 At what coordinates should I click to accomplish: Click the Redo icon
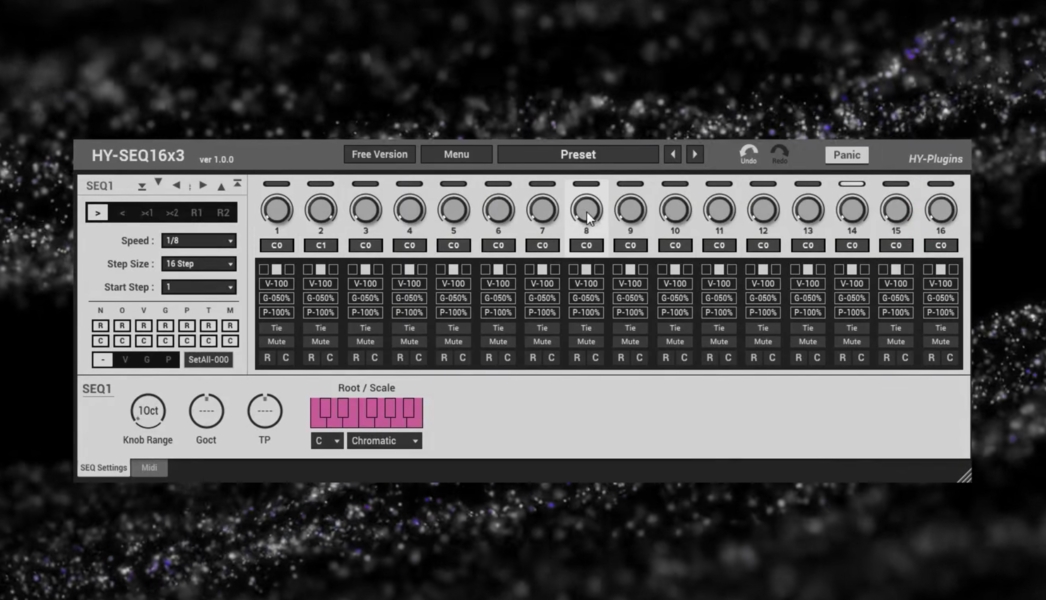[x=780, y=150]
